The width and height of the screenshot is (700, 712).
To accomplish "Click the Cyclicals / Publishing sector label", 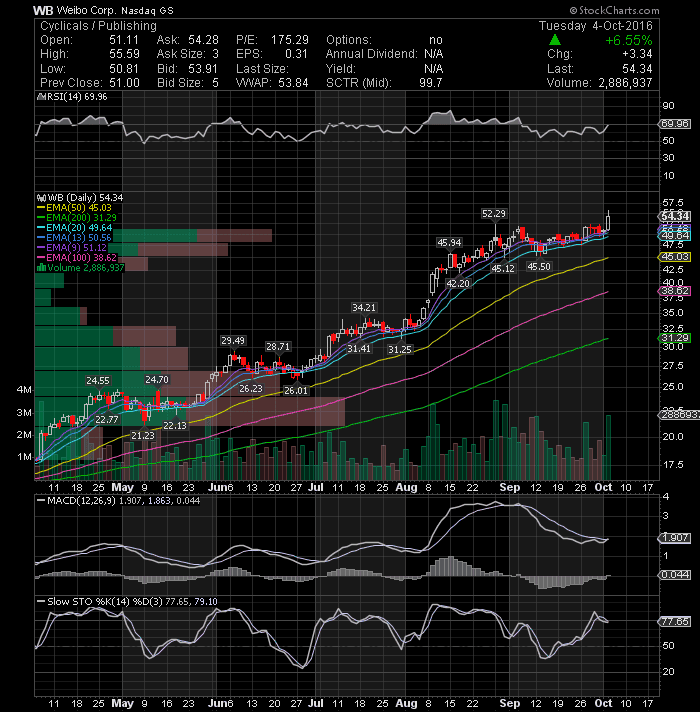I will (x=98, y=26).
